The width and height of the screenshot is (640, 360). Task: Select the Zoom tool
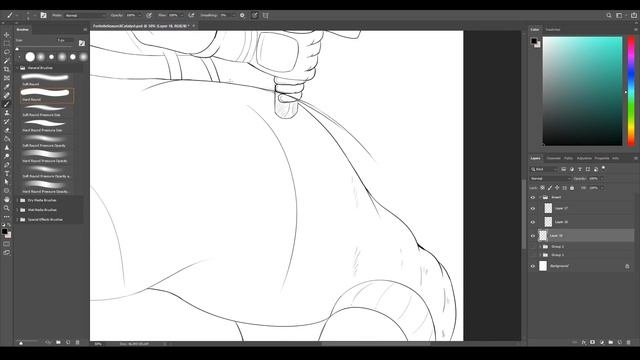coord(7,208)
